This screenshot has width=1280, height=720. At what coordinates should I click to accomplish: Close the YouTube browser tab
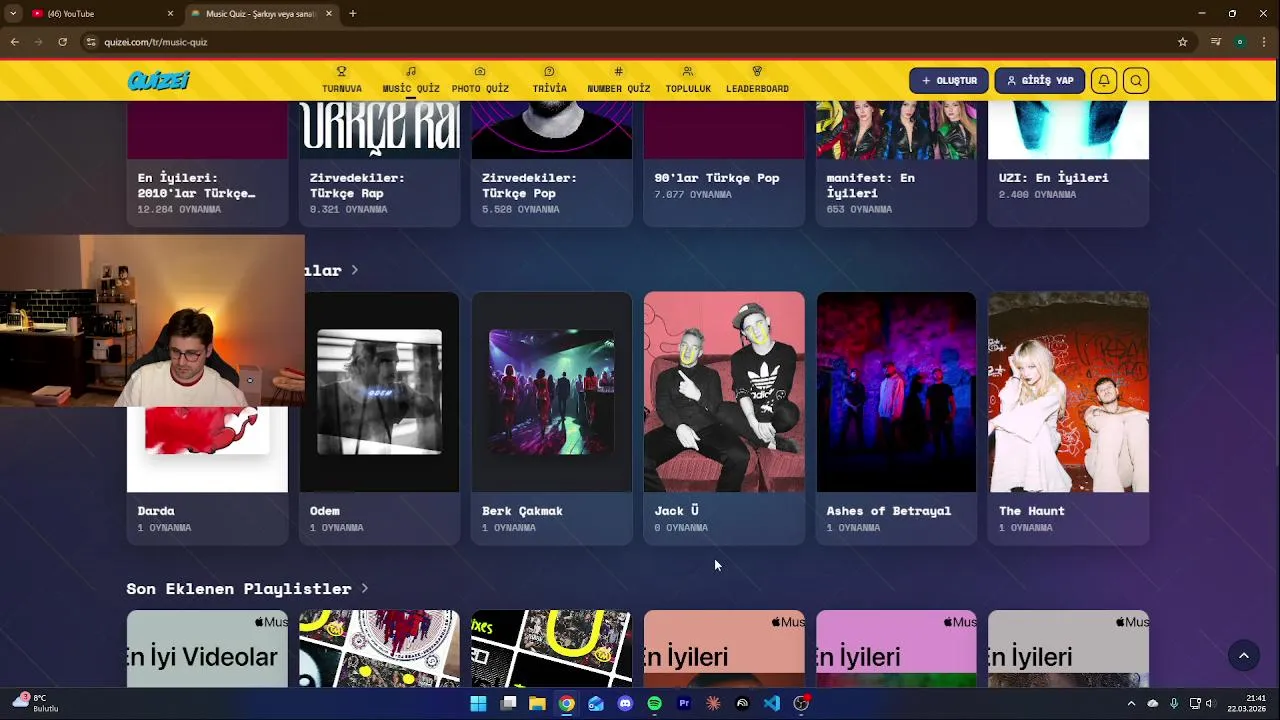coord(170,14)
